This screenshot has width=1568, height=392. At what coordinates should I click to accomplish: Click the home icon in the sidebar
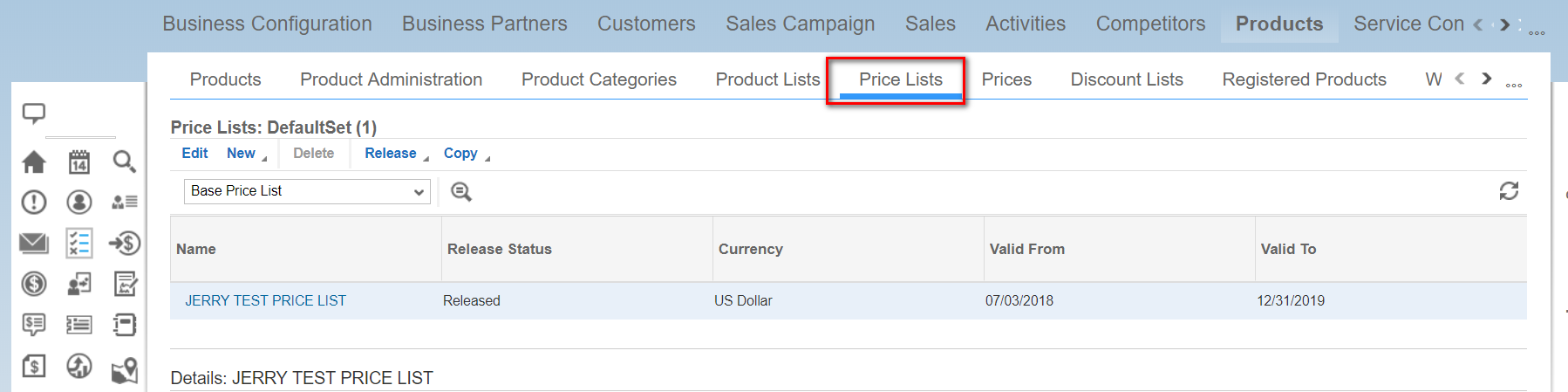[34, 162]
